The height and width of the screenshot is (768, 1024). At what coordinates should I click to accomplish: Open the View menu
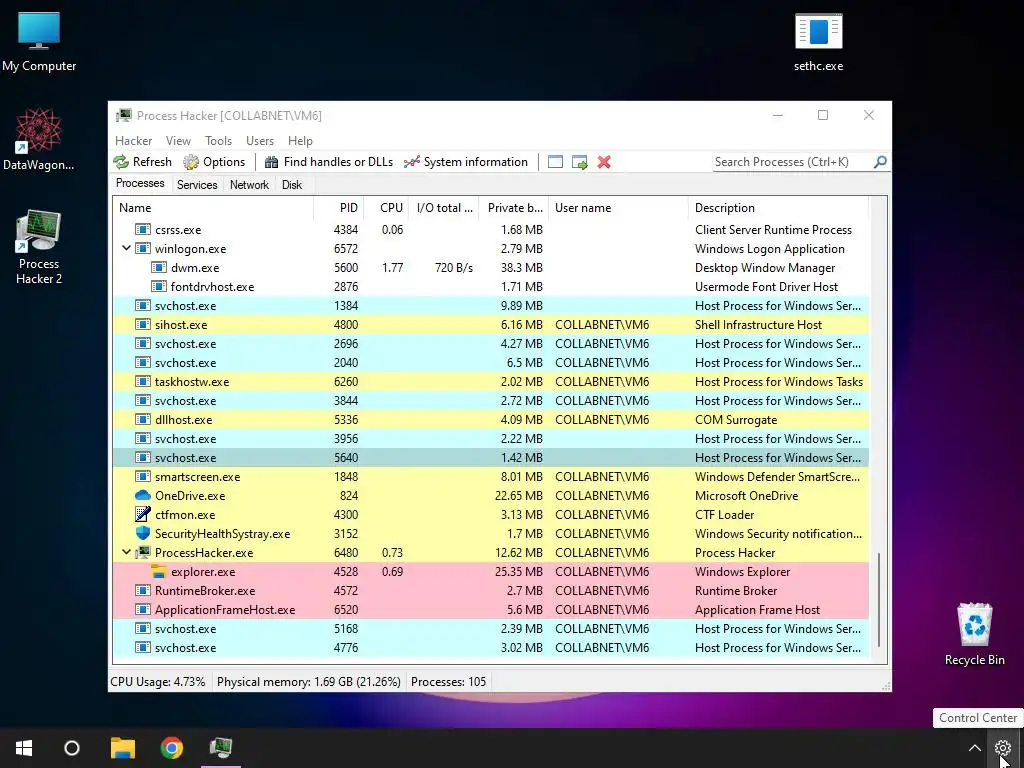coord(178,141)
